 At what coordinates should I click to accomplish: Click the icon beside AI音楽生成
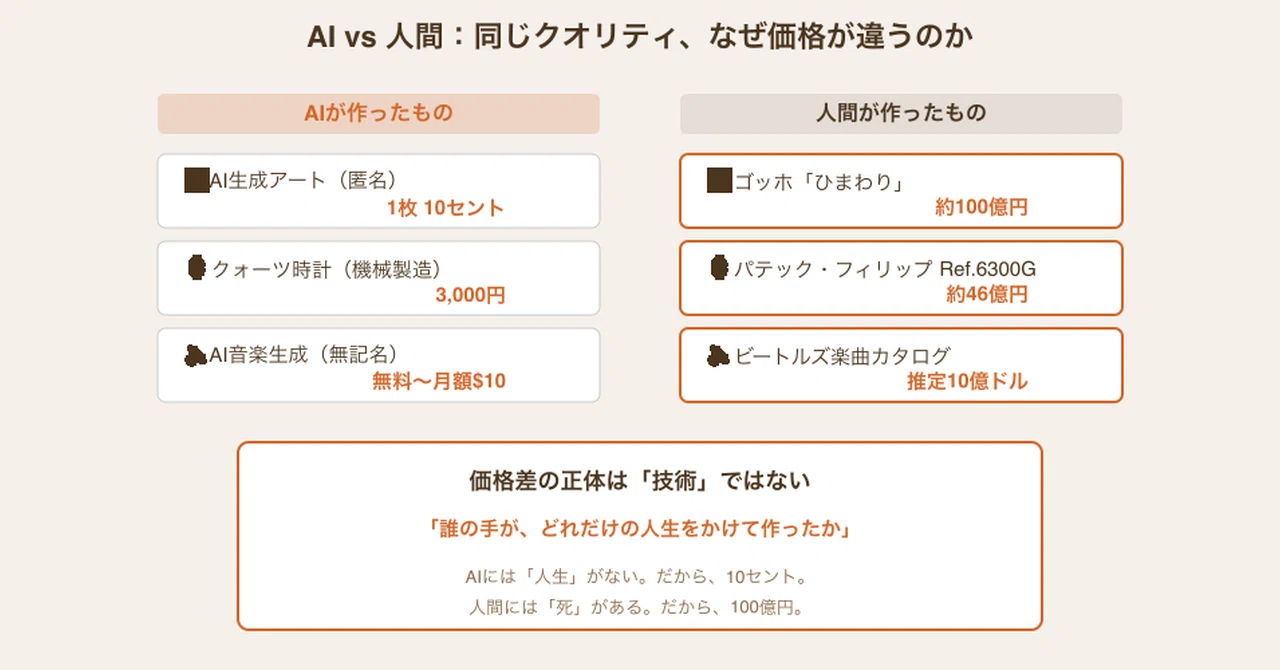[197, 355]
